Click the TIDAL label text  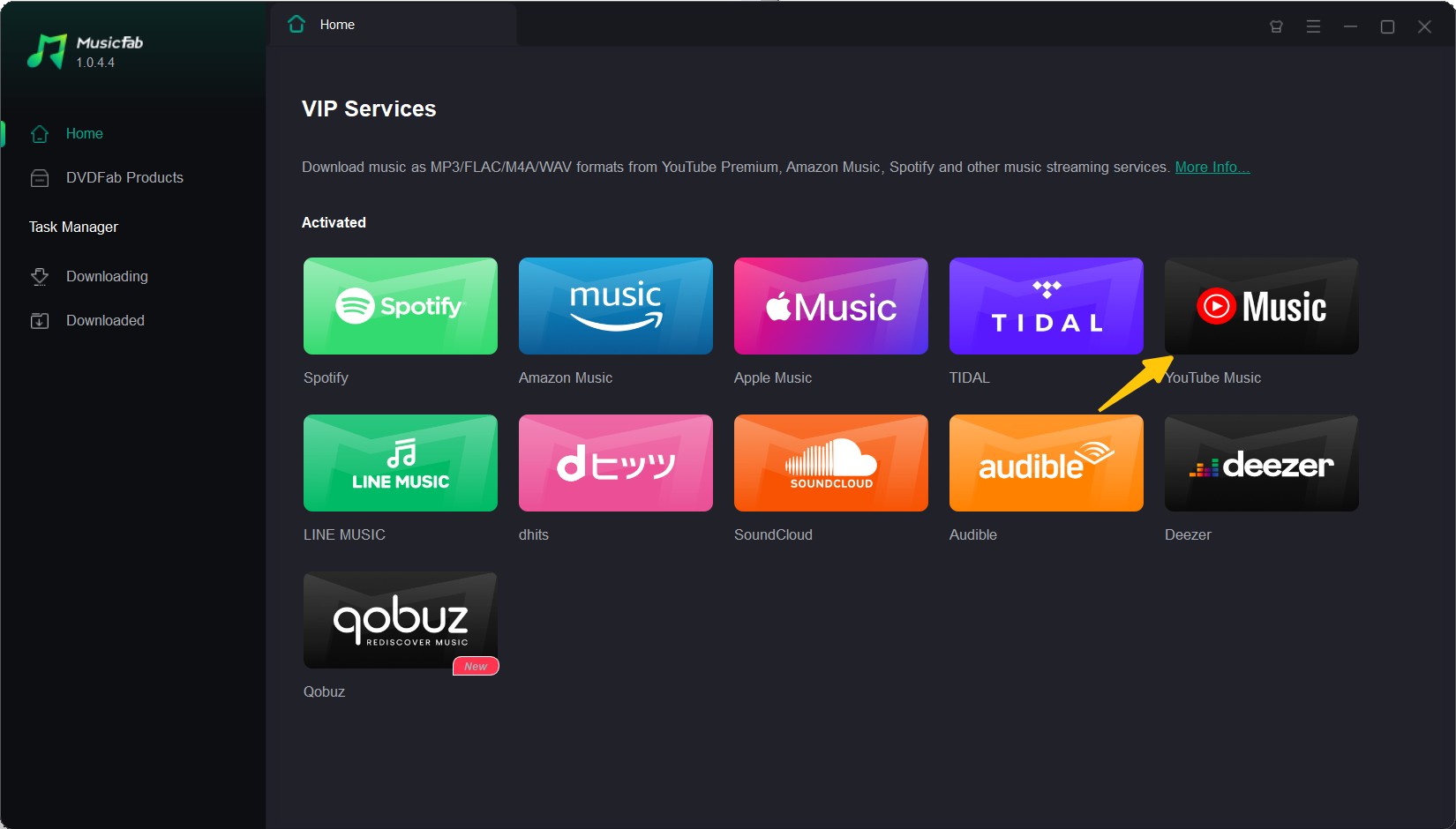click(x=970, y=377)
